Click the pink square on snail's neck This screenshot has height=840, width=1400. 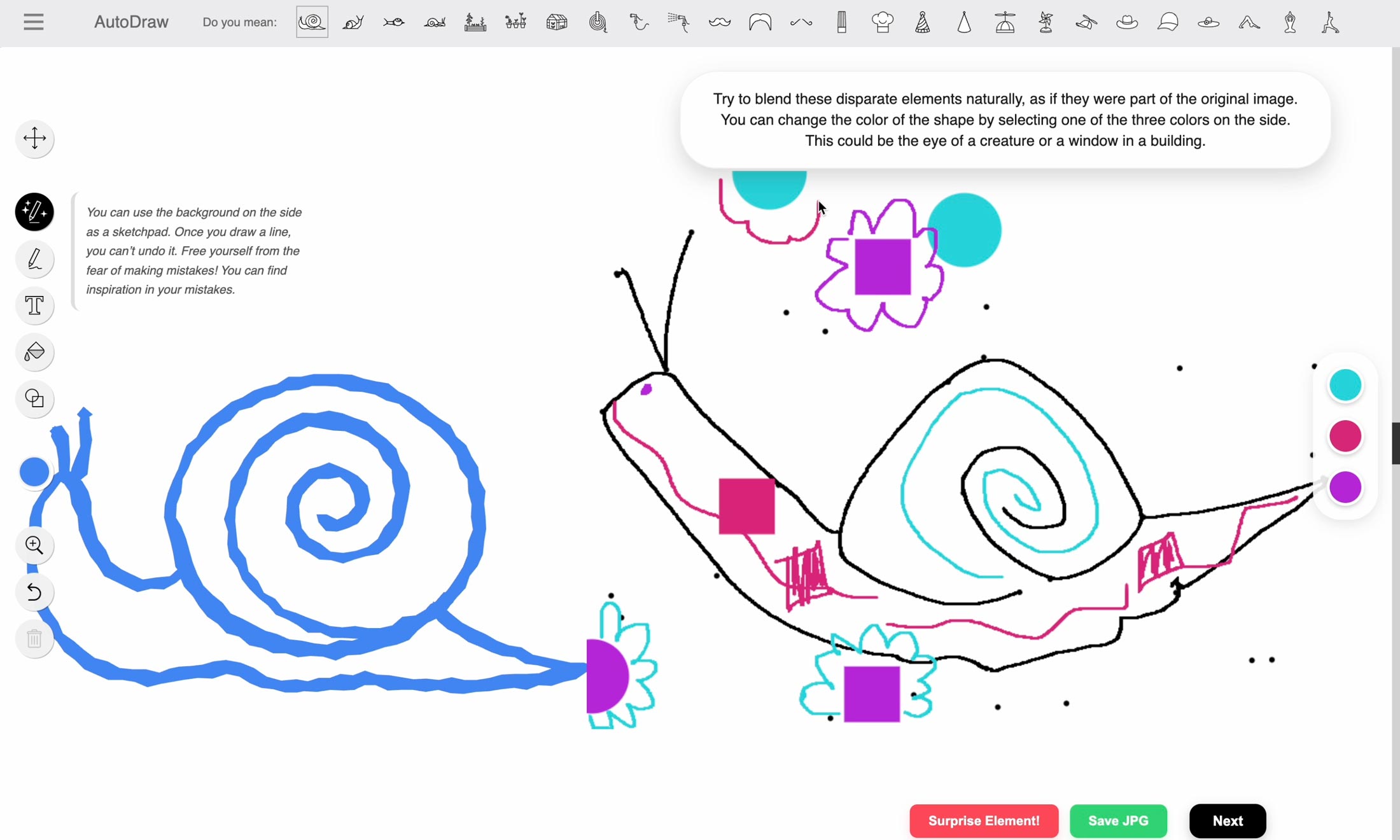[x=746, y=507]
